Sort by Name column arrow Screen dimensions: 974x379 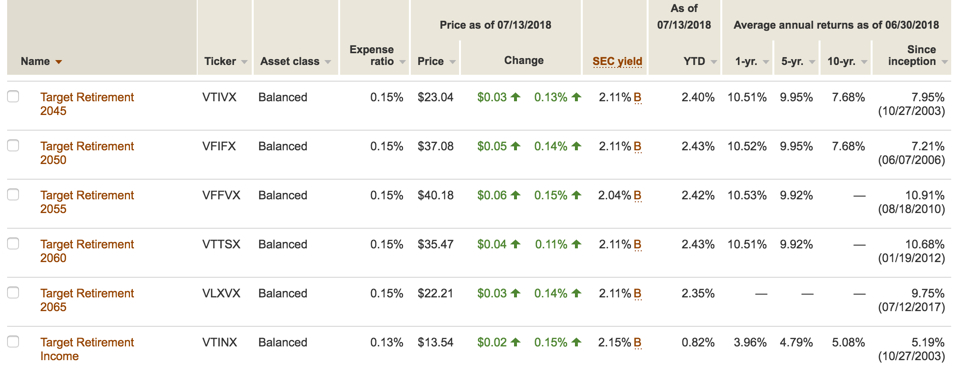tap(58, 62)
